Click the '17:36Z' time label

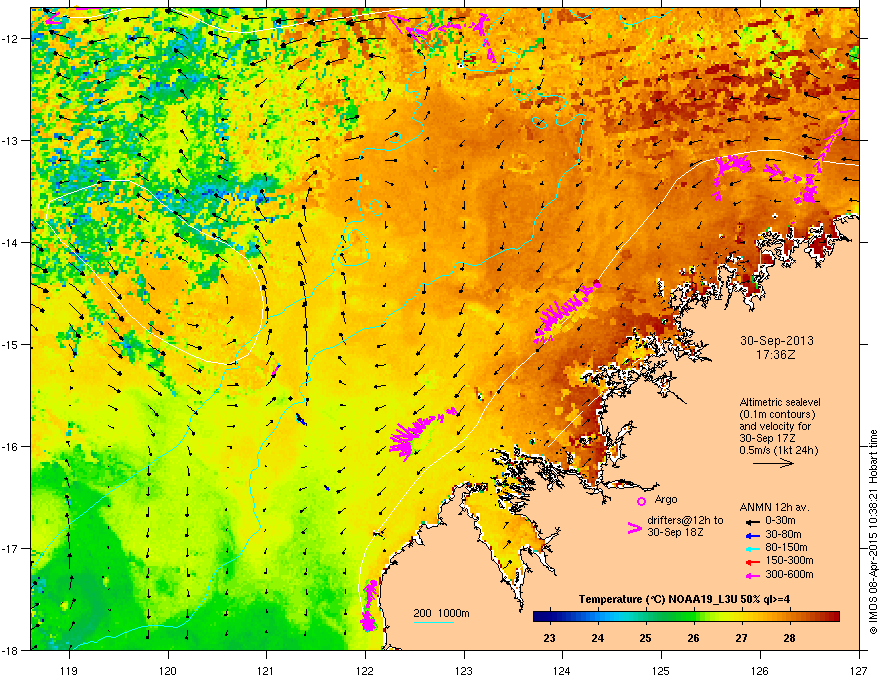776,355
